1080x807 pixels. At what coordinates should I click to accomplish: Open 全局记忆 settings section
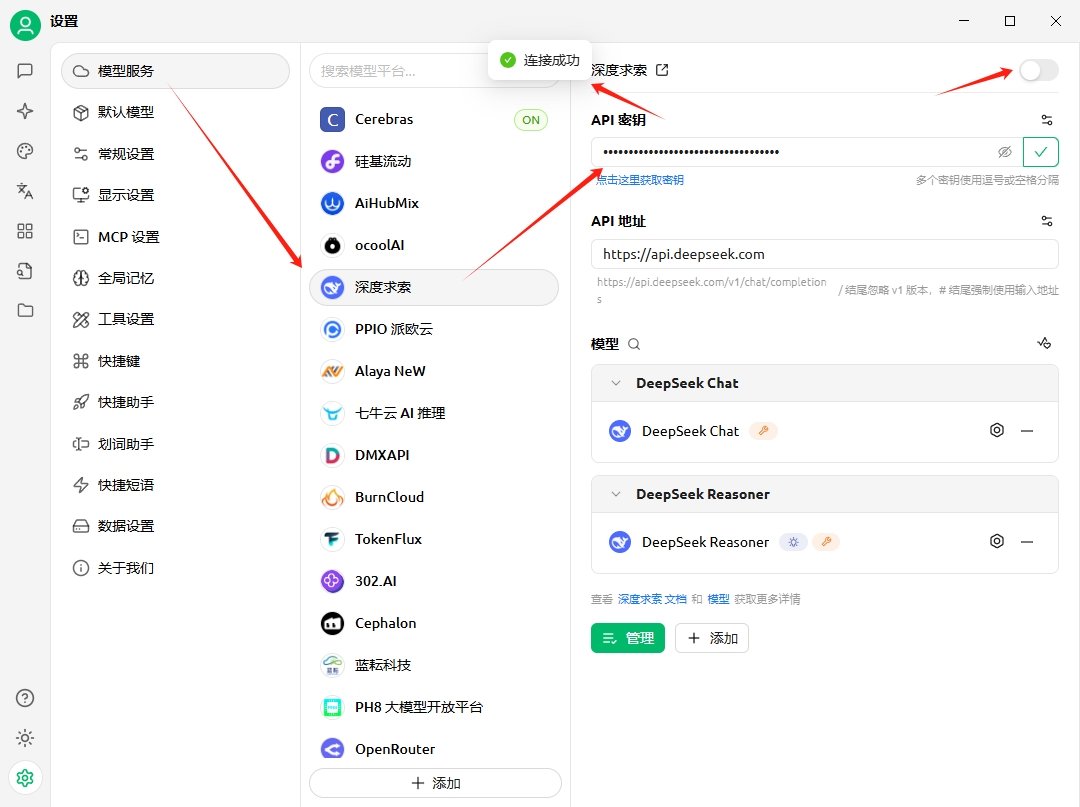[x=176, y=278]
